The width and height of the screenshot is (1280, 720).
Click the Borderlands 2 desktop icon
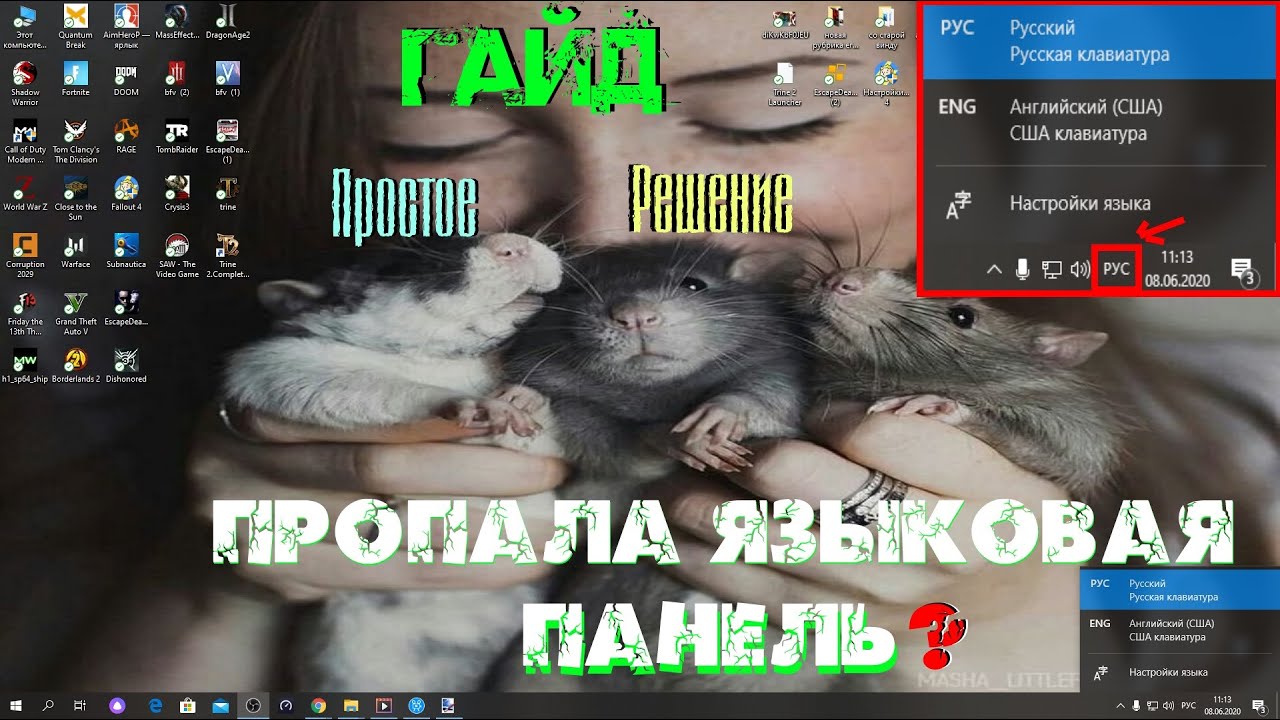(x=76, y=366)
